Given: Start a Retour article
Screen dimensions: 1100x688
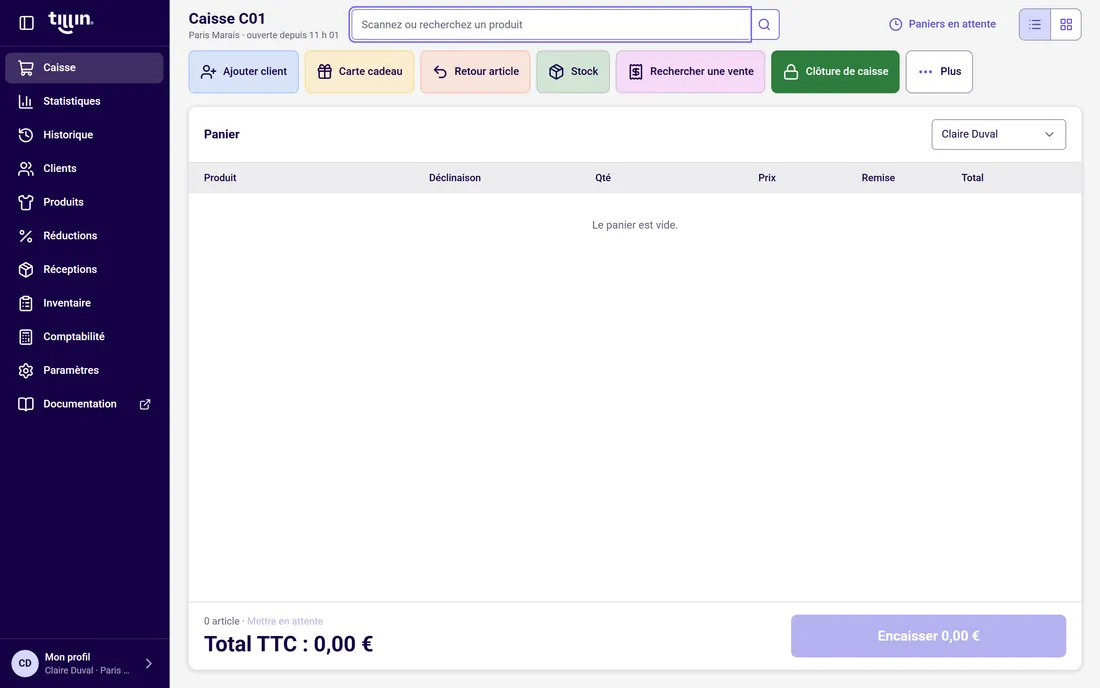Looking at the screenshot, I should click(x=475, y=72).
